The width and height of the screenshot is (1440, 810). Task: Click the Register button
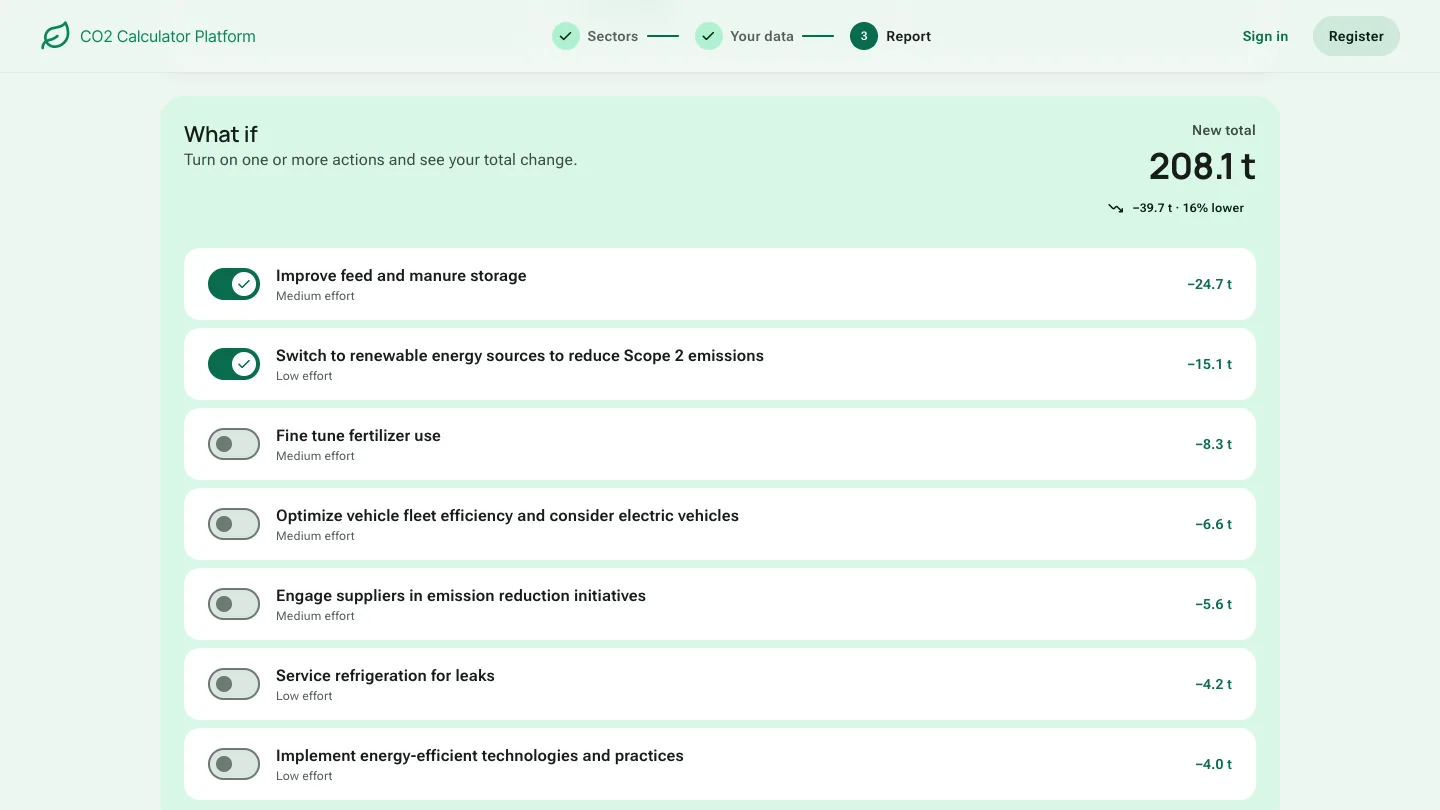pos(1356,36)
